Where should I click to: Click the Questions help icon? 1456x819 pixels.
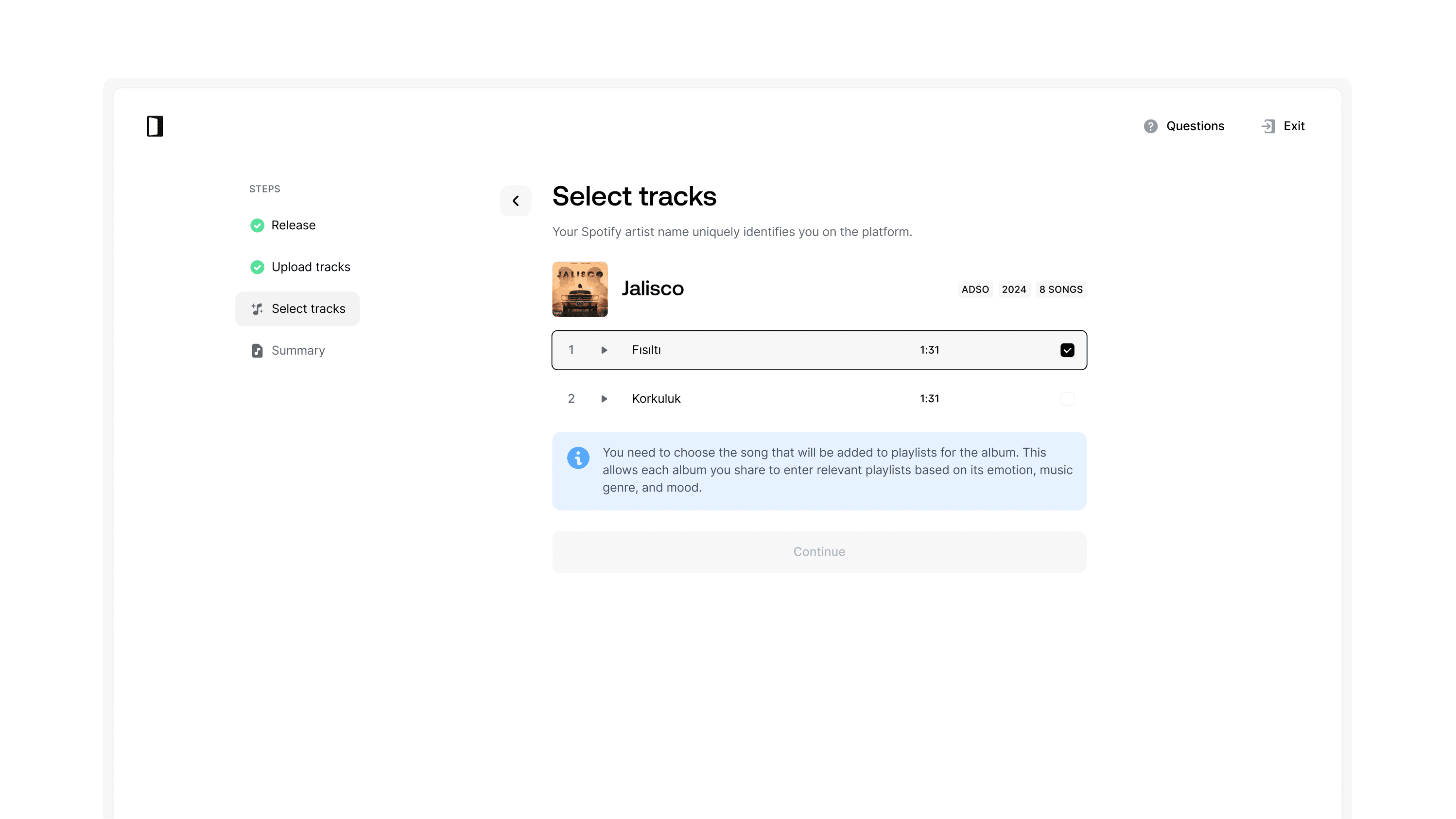[x=1150, y=126]
